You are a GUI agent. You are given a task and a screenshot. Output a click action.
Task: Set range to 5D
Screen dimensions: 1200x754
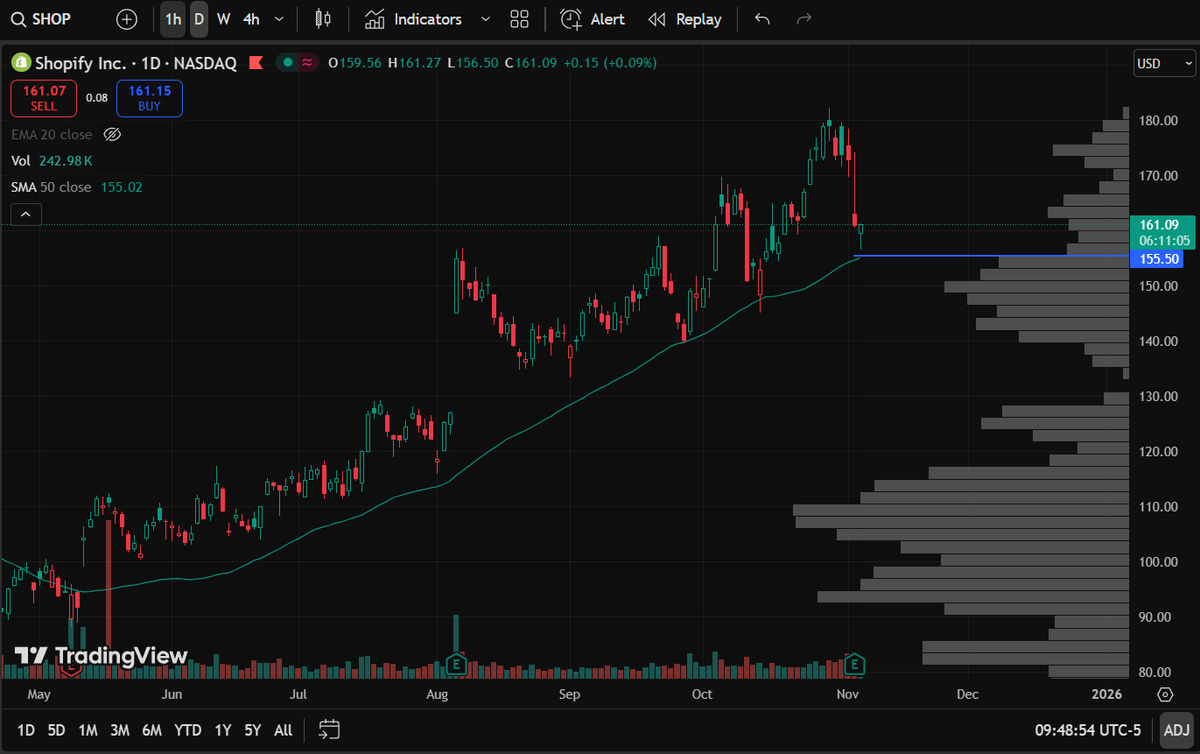[x=57, y=730]
